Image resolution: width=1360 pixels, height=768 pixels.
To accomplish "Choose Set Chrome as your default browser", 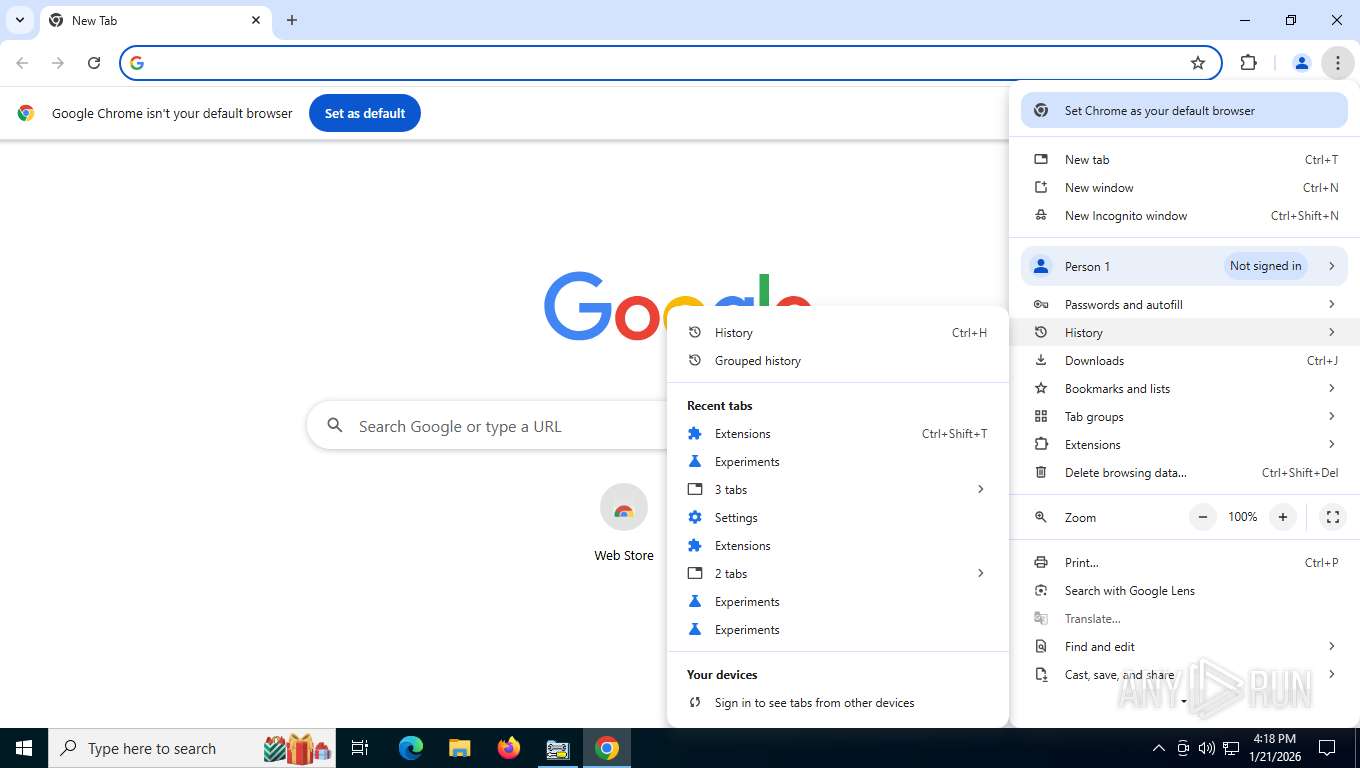I will click(x=1184, y=111).
